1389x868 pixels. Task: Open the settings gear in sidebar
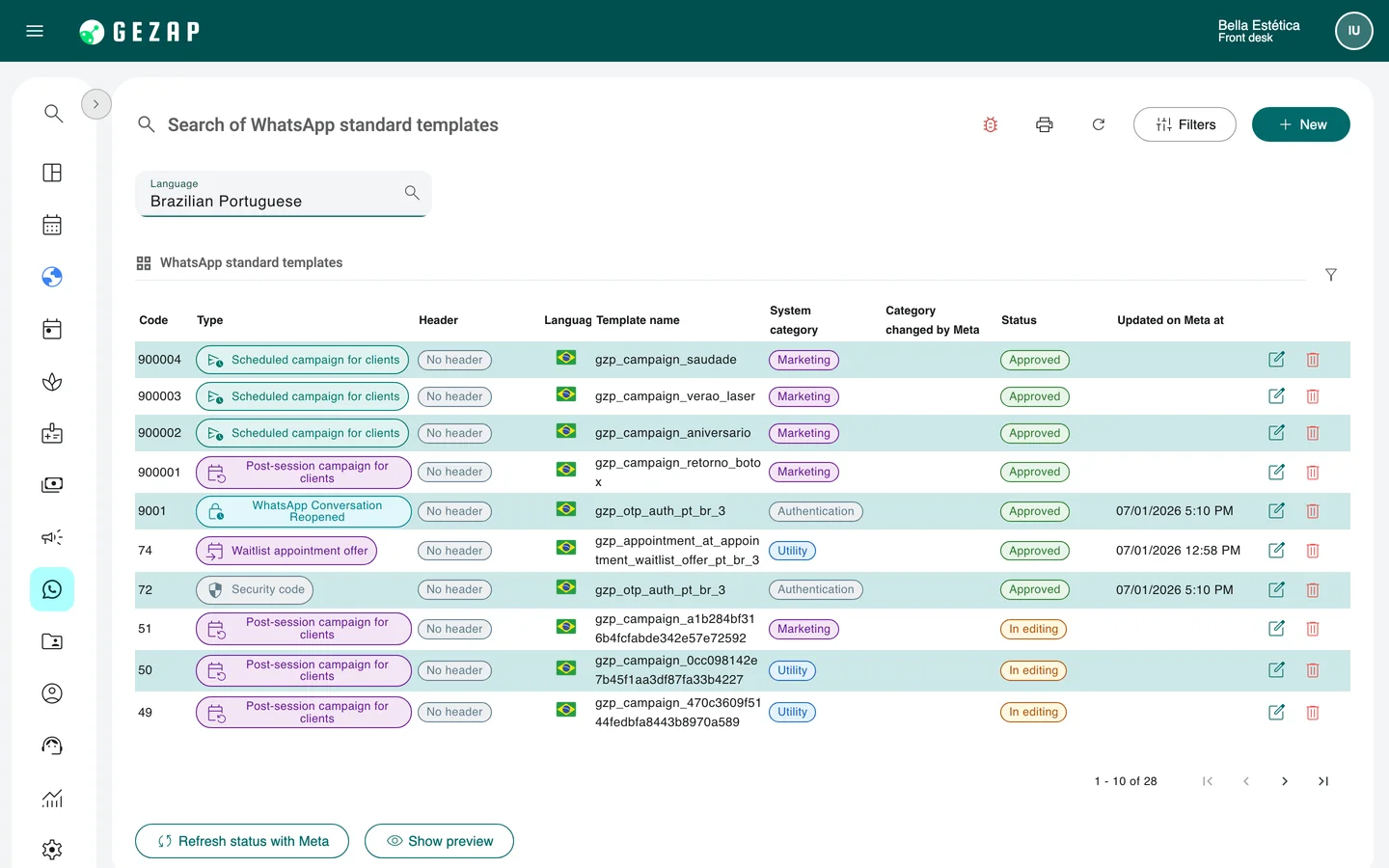[52, 850]
